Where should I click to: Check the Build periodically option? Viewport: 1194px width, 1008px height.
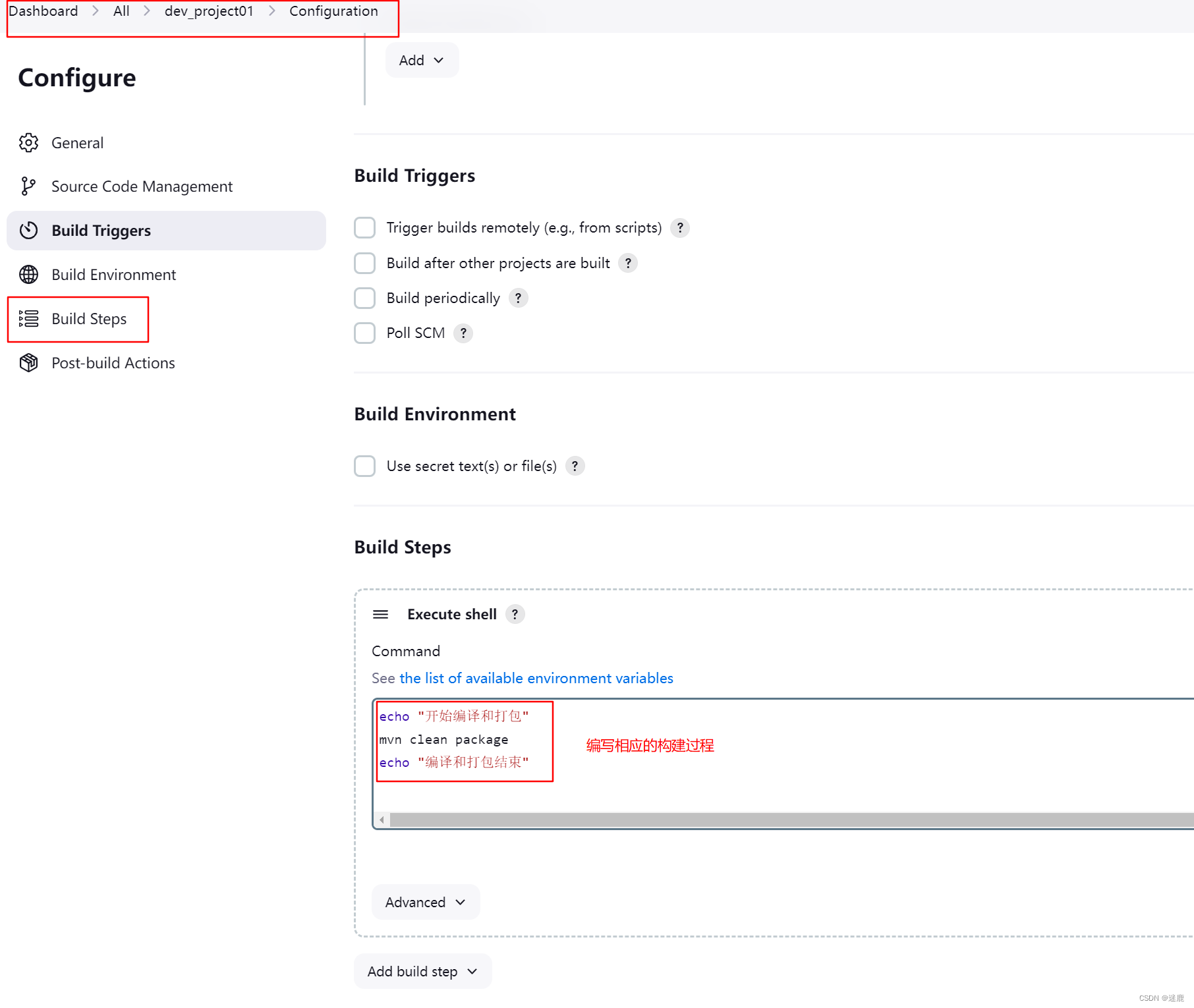[x=364, y=298]
